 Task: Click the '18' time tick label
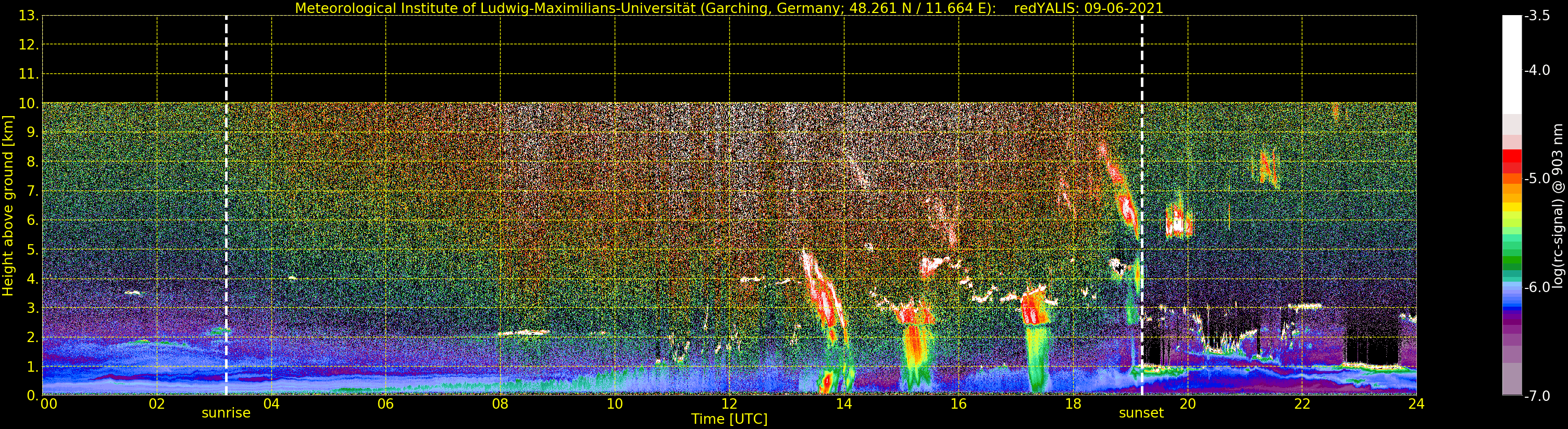pyautogui.click(x=1073, y=403)
